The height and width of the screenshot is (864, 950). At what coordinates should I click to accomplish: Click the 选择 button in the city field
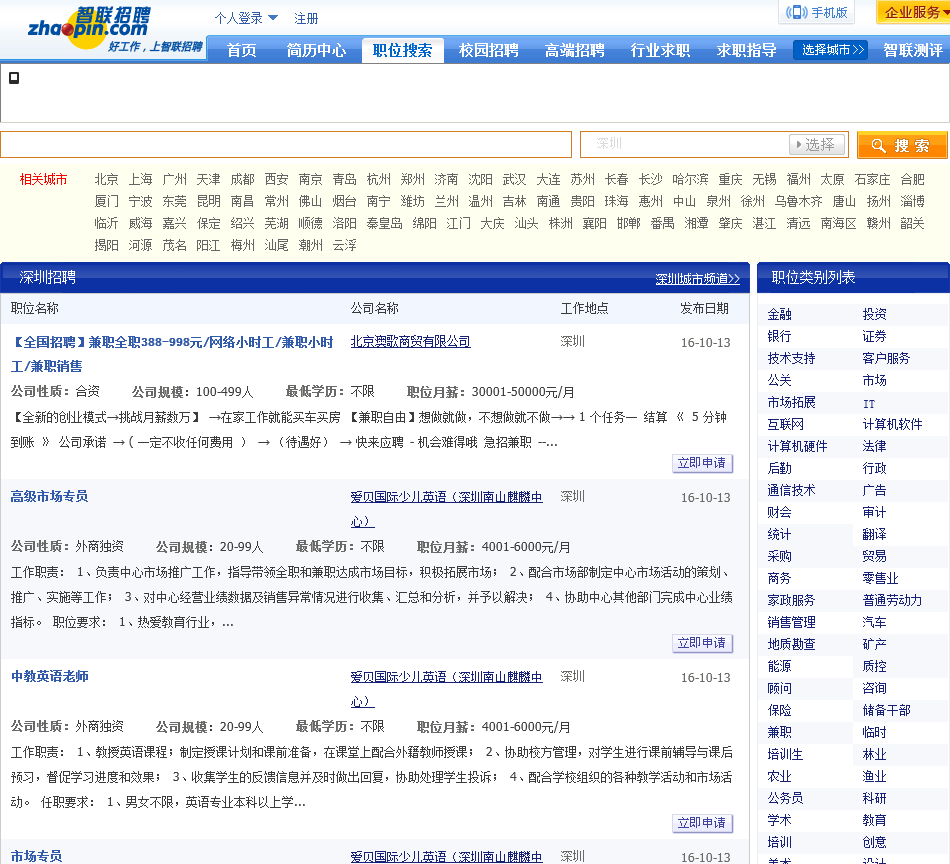[x=816, y=144]
